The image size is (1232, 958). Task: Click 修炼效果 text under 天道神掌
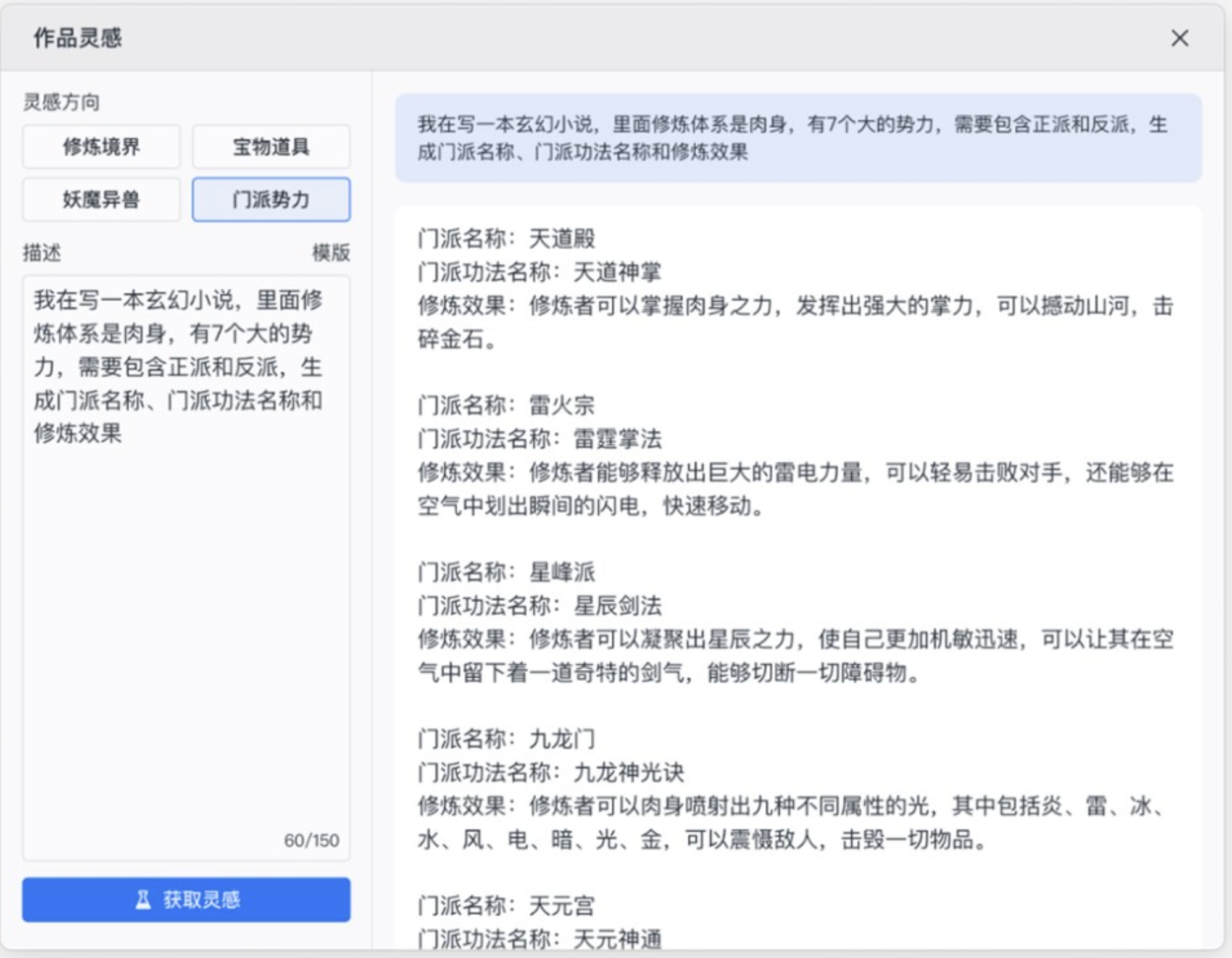795,322
